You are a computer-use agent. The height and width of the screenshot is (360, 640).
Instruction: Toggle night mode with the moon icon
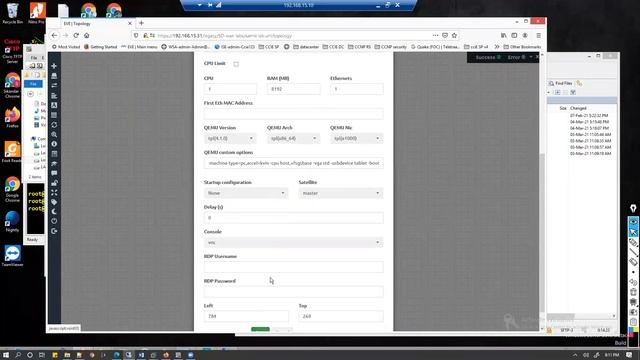click(x=54, y=211)
